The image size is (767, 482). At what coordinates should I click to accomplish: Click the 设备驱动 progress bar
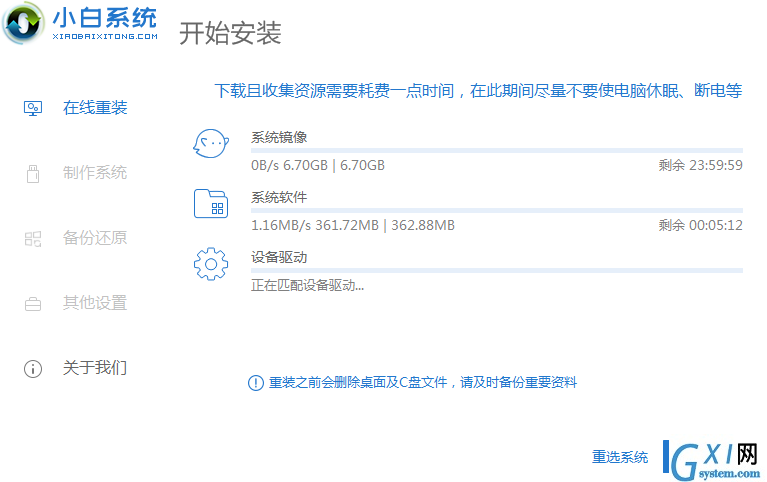click(496, 270)
